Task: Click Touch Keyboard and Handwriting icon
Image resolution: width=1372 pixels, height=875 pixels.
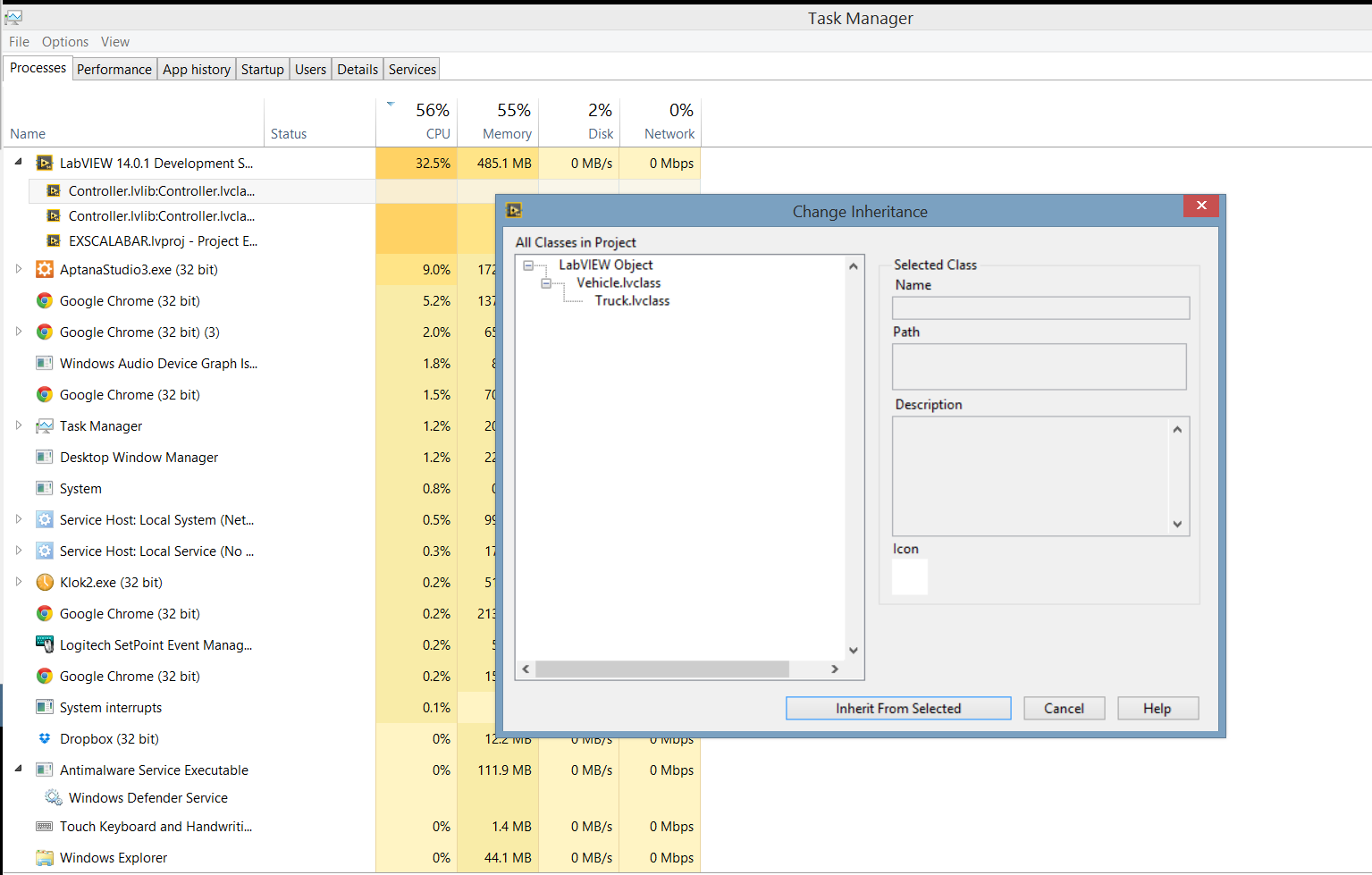Action: coord(44,827)
